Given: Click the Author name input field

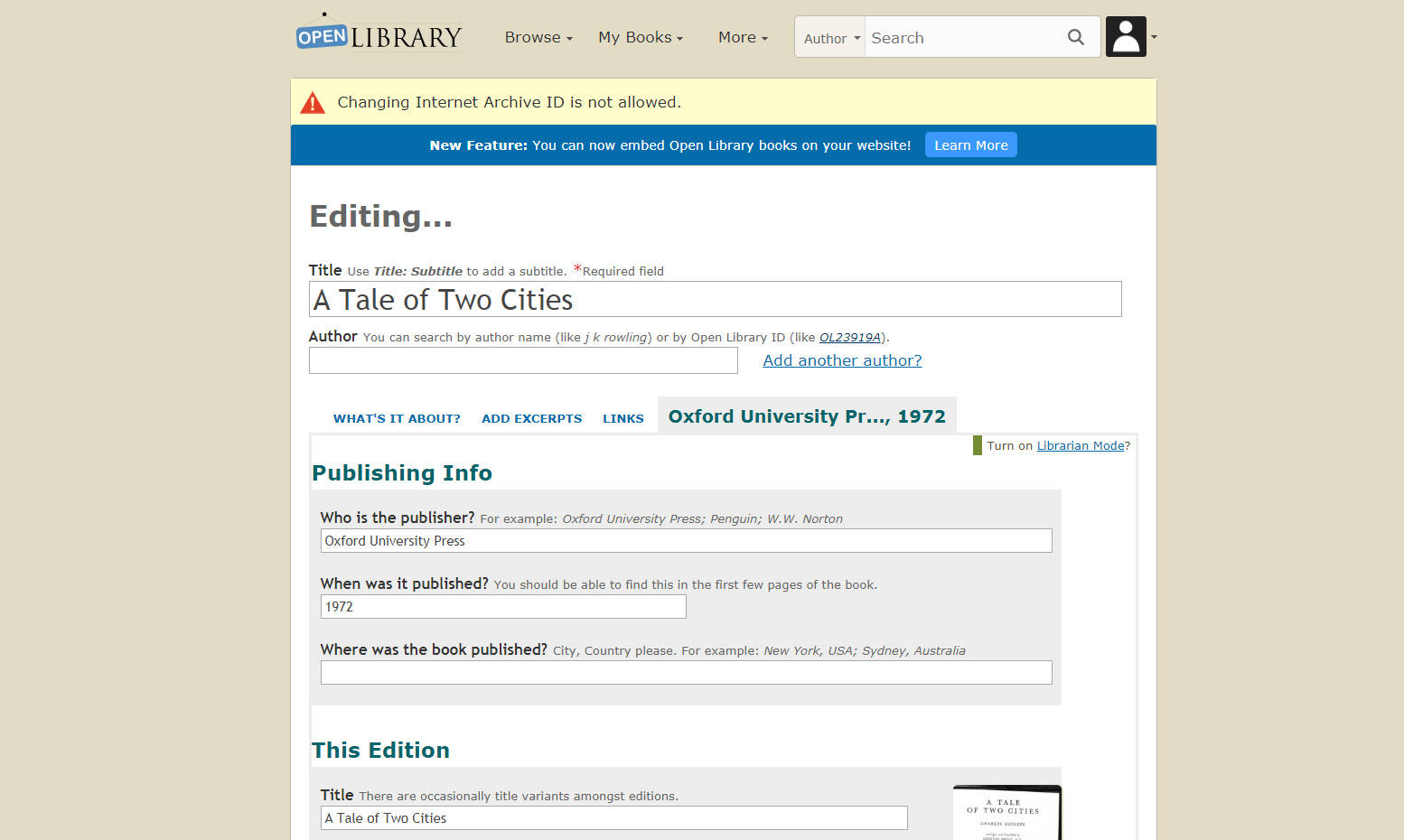Looking at the screenshot, I should click(x=523, y=360).
